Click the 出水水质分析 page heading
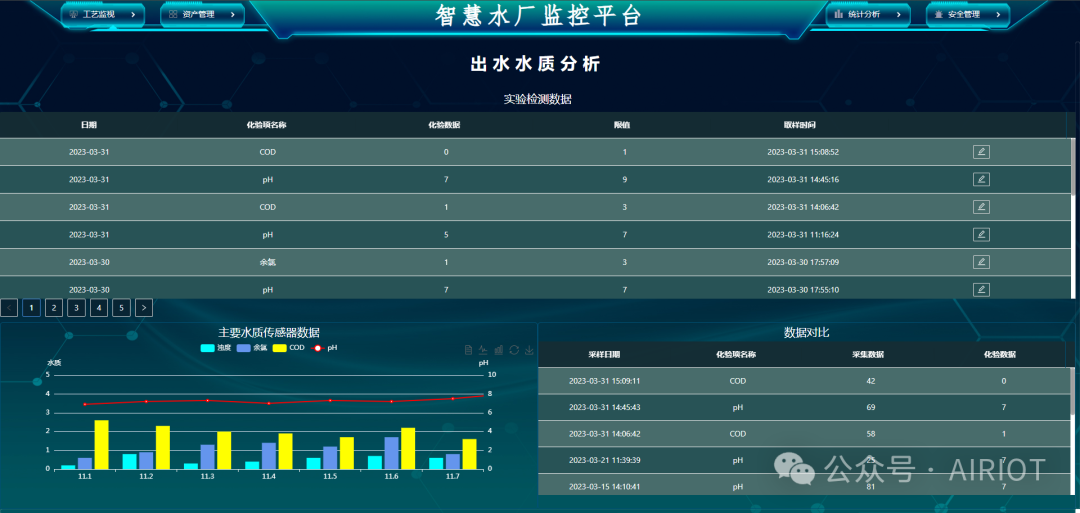 click(x=536, y=65)
